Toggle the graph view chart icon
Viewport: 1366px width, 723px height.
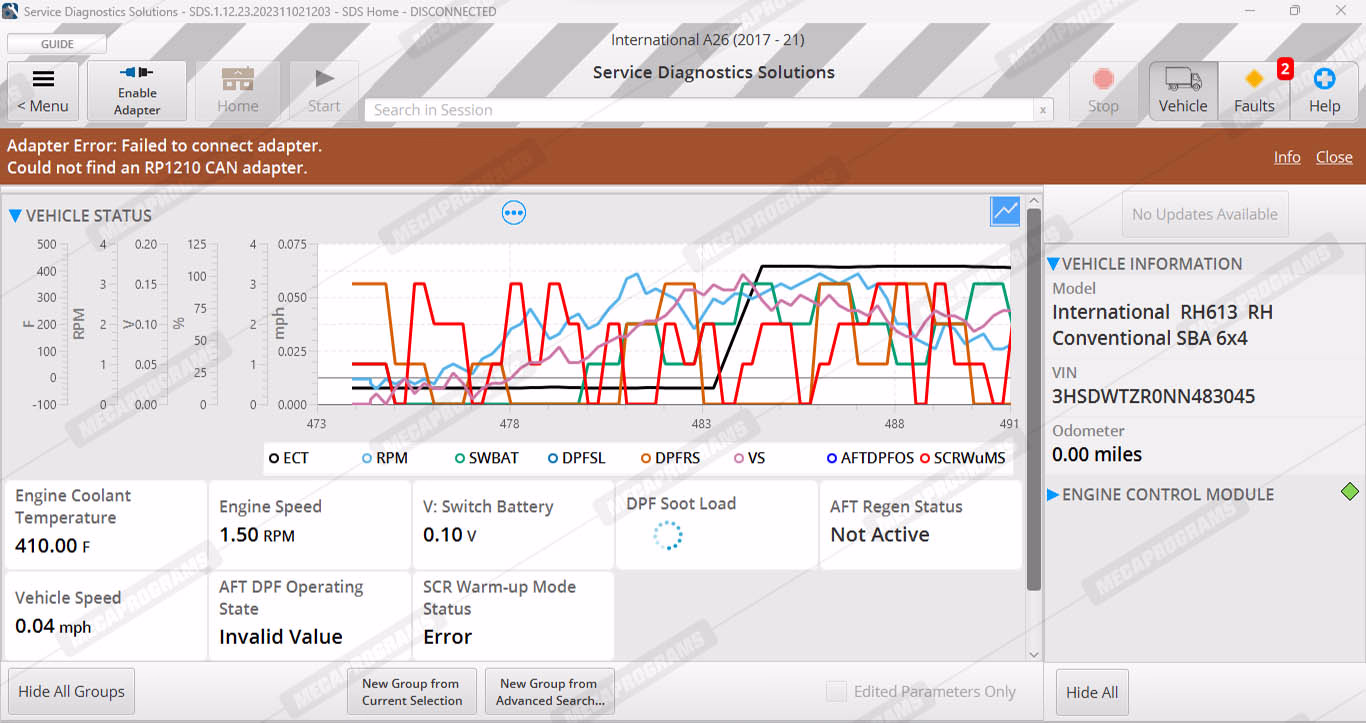(x=1005, y=211)
